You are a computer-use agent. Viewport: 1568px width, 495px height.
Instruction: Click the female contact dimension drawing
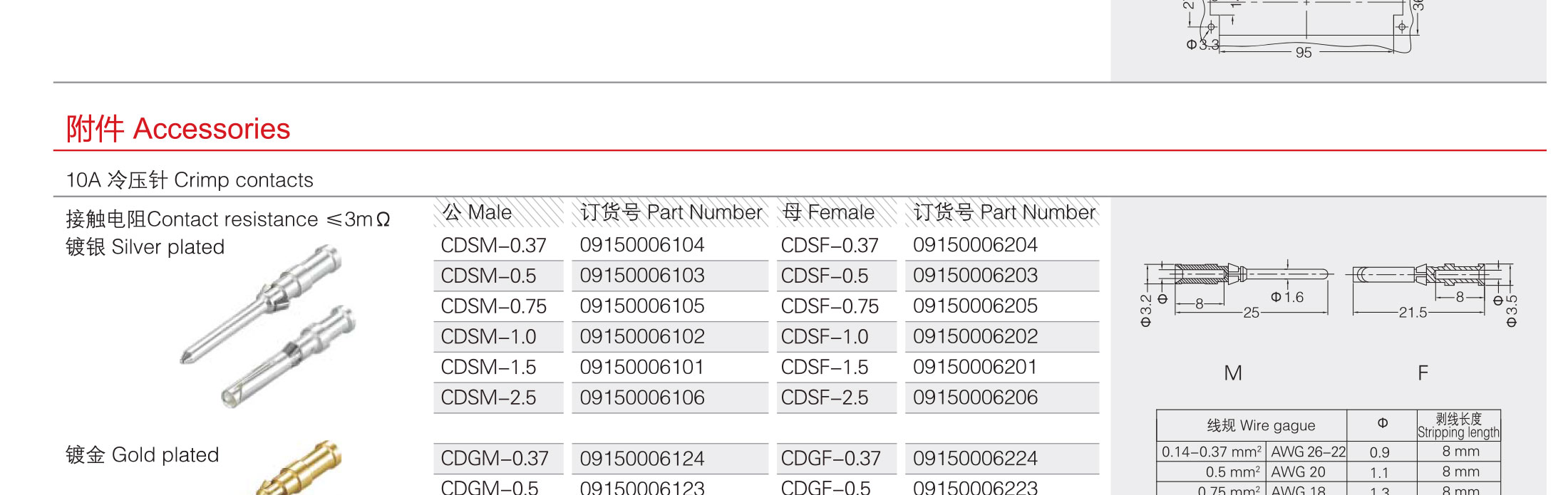[x=1433, y=292]
